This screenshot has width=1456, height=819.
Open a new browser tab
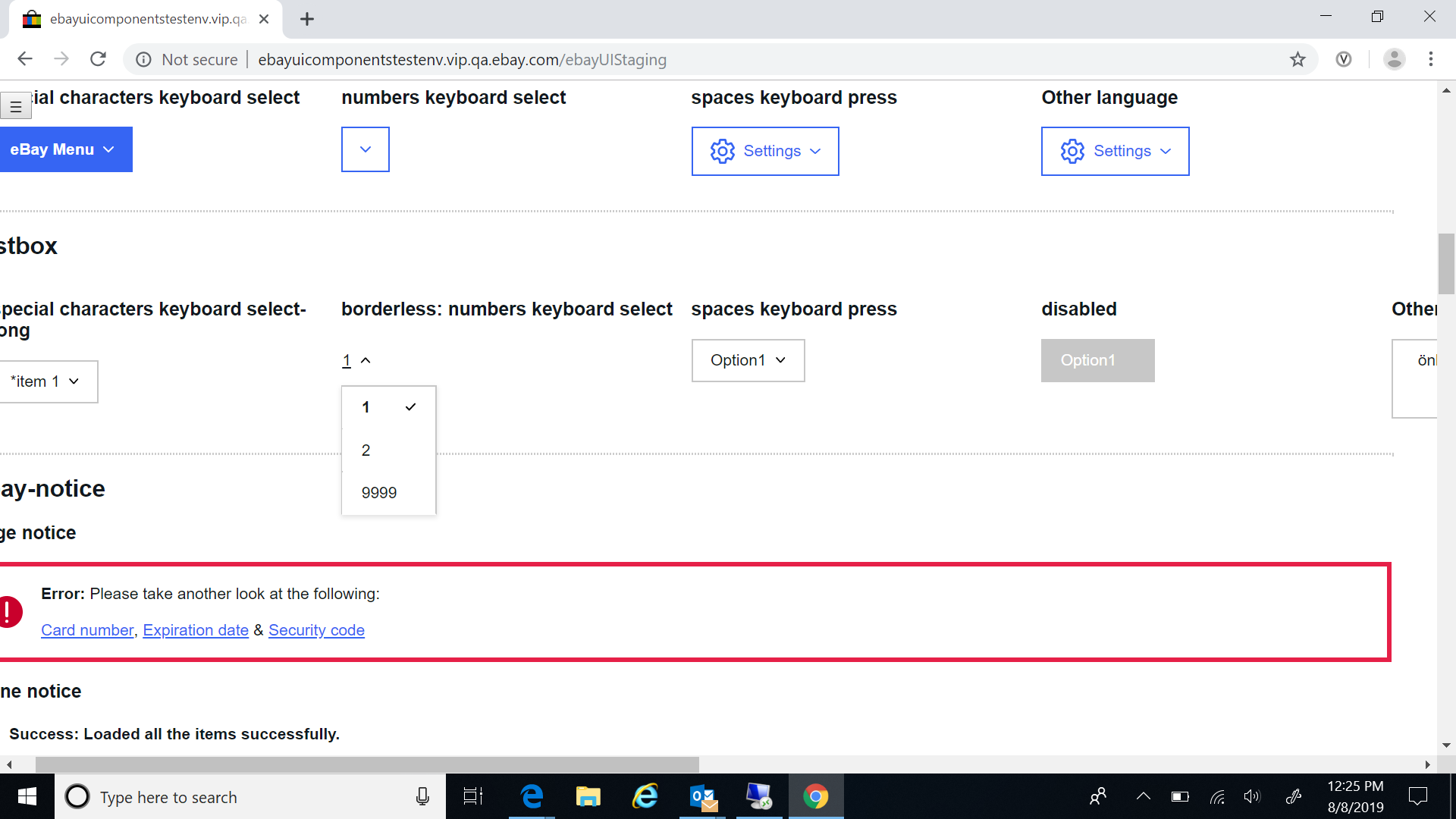click(307, 19)
